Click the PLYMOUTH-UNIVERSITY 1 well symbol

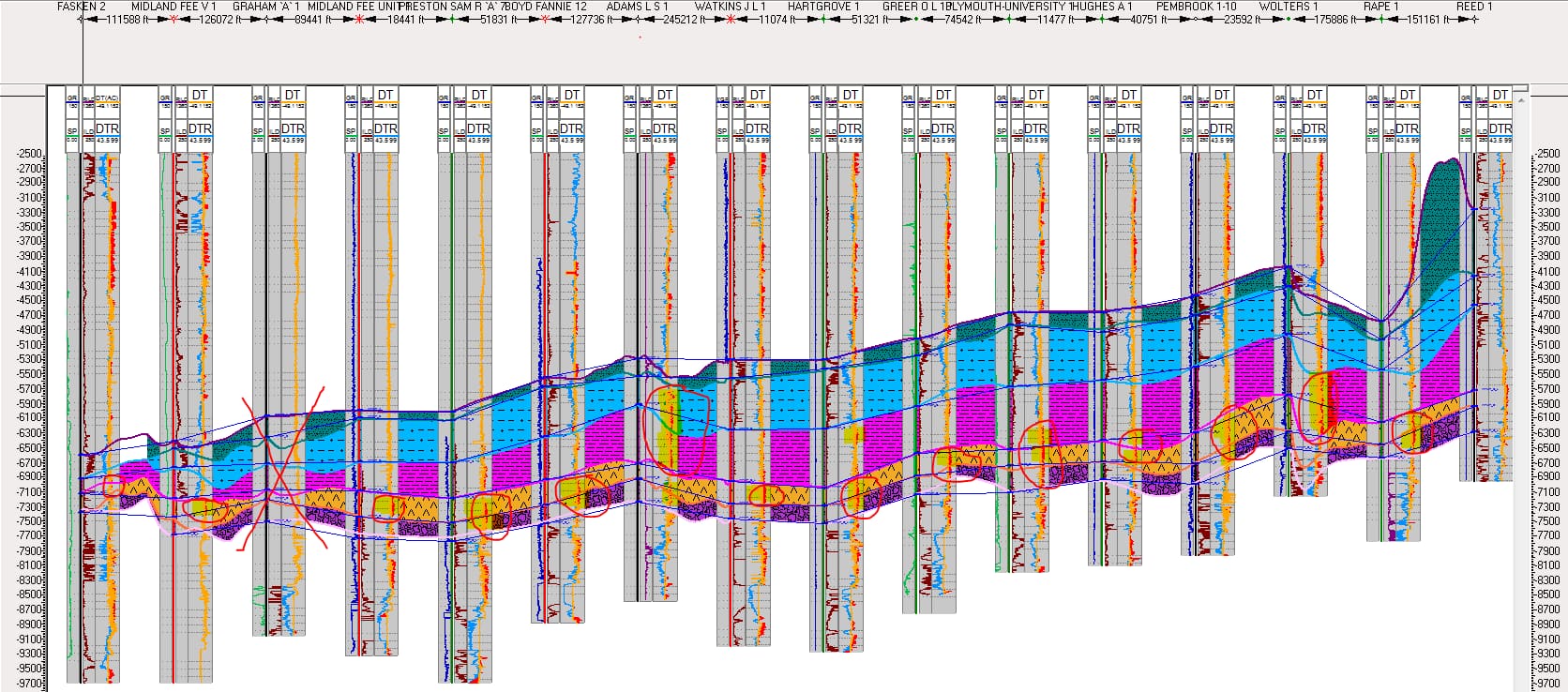[1009, 19]
